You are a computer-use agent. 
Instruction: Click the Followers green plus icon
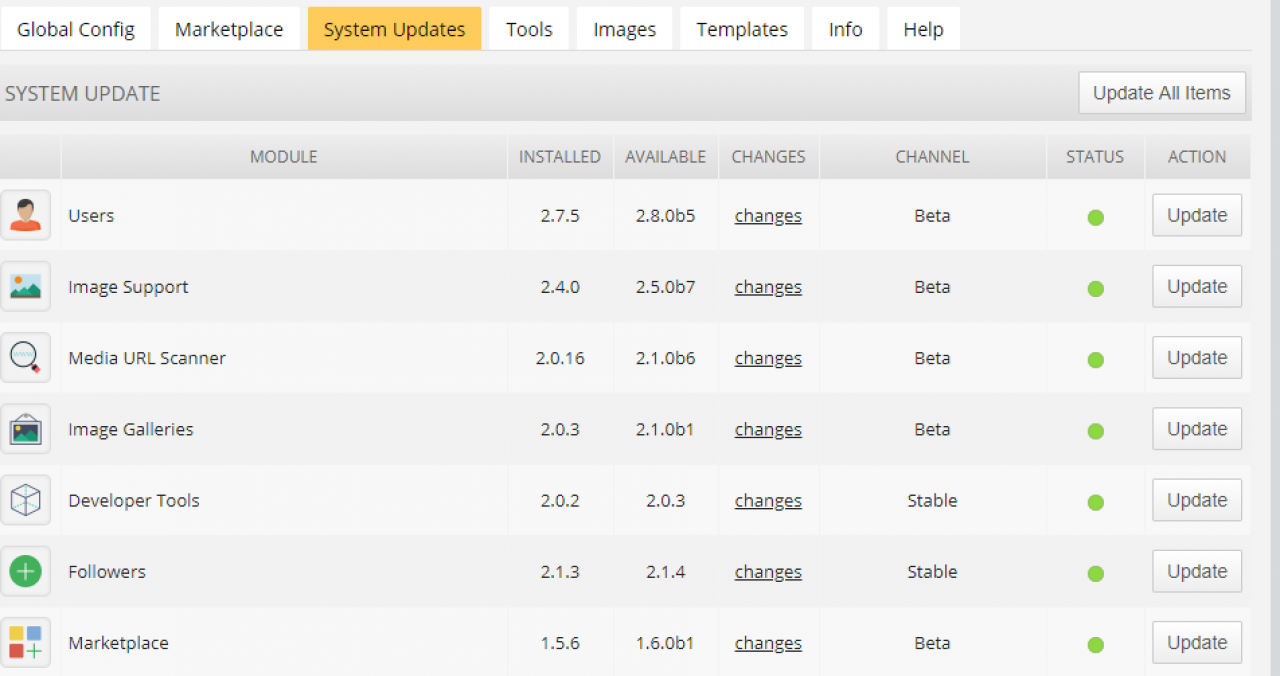click(25, 572)
